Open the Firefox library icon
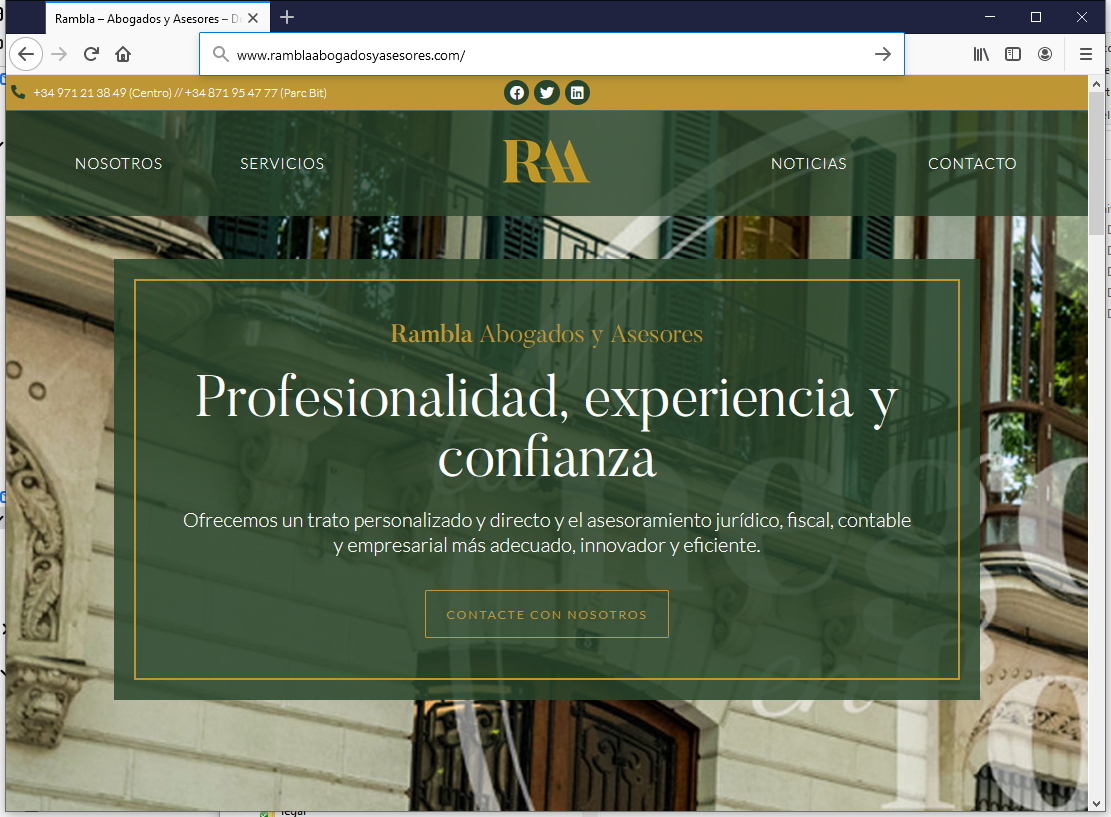Screen dimensions: 1111x817 coord(981,54)
